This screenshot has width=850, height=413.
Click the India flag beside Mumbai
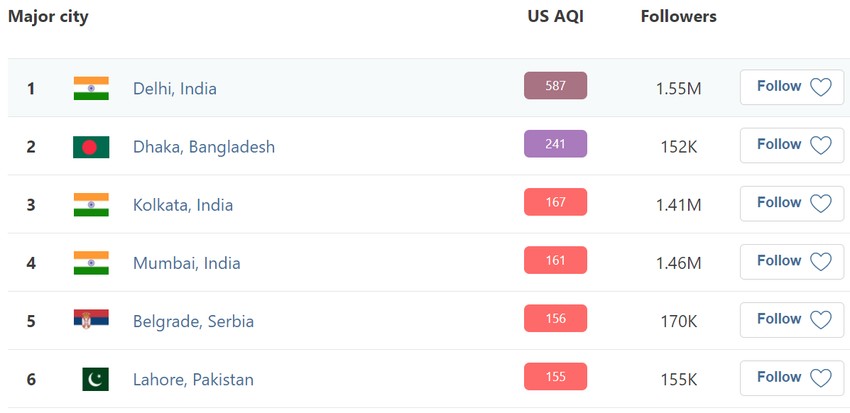click(x=91, y=263)
